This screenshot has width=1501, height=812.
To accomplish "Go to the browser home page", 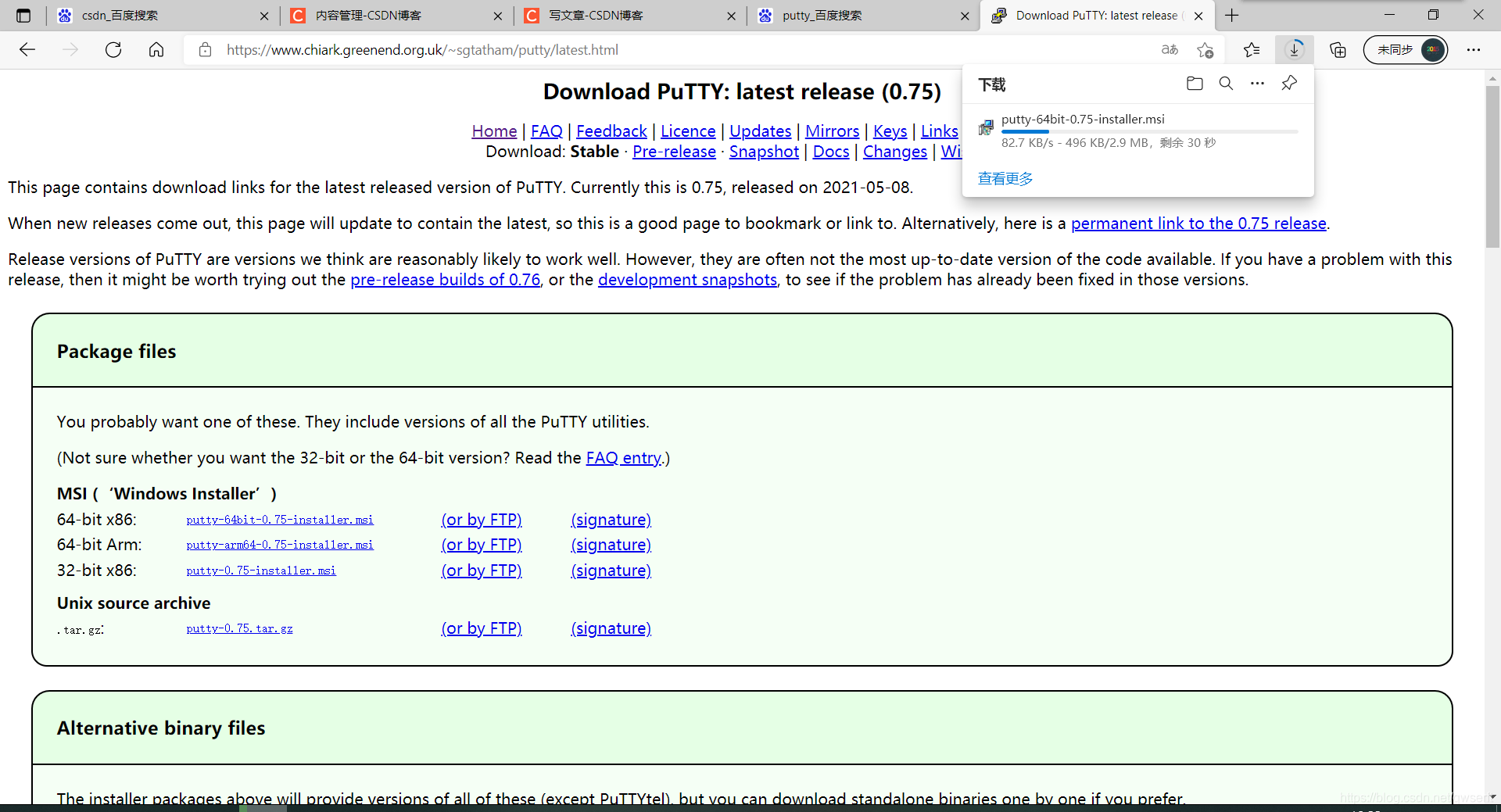I will (156, 50).
